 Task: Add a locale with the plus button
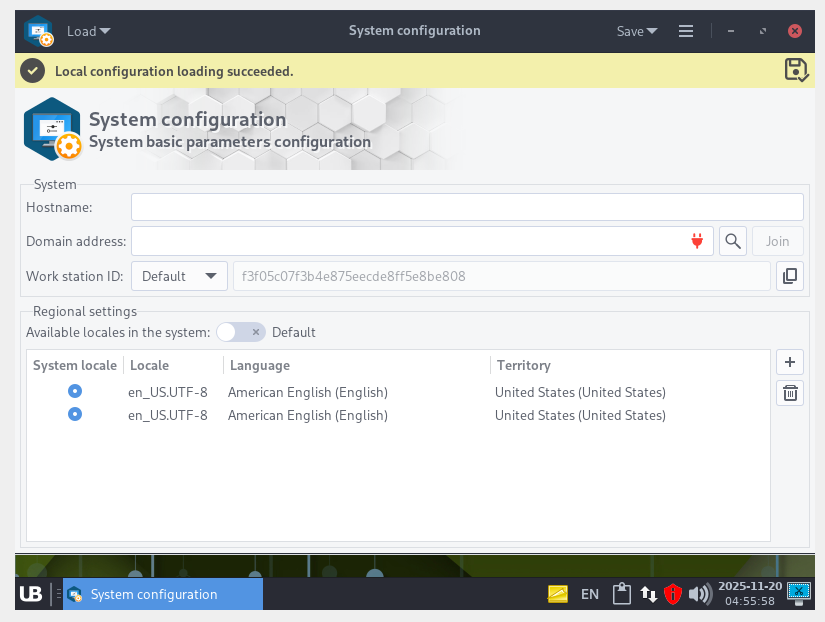pos(790,362)
